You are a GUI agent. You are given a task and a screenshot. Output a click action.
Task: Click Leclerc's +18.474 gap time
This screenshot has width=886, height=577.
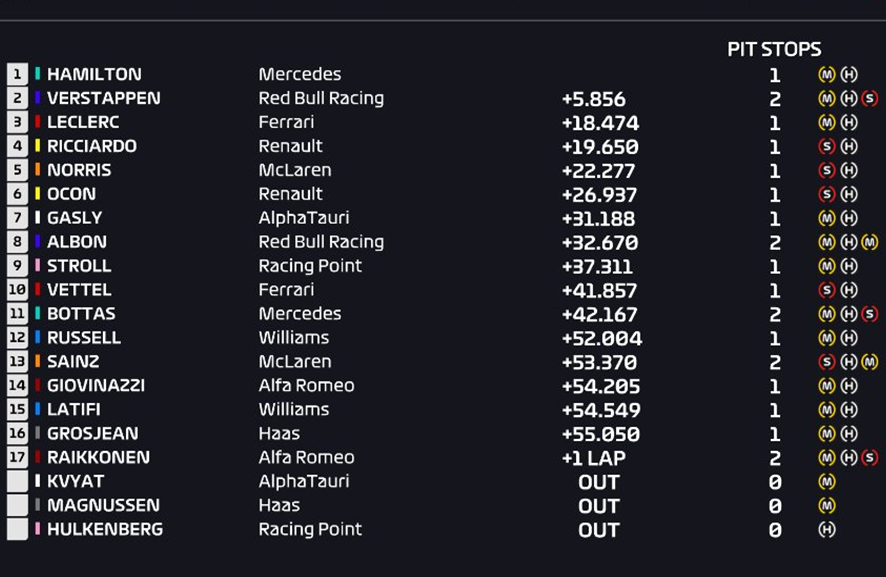point(600,123)
